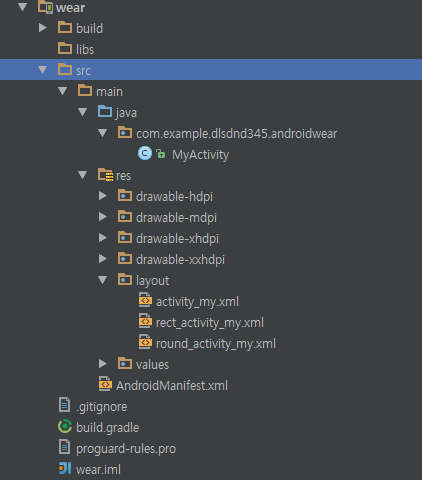Expand the drawable-hdpi folder arrow
422x480 pixels.
(x=103, y=196)
